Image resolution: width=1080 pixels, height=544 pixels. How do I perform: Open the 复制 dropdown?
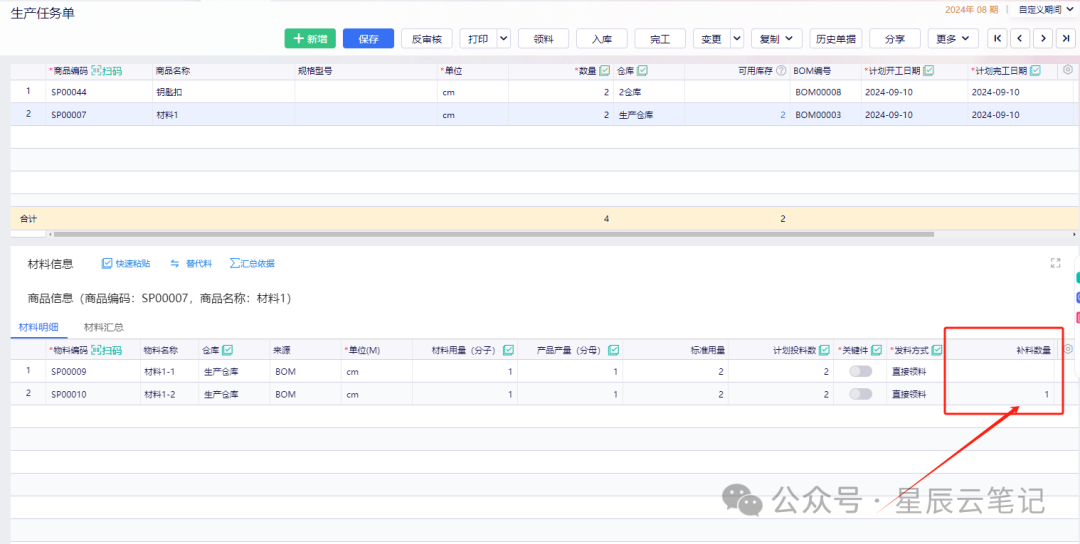(776, 39)
